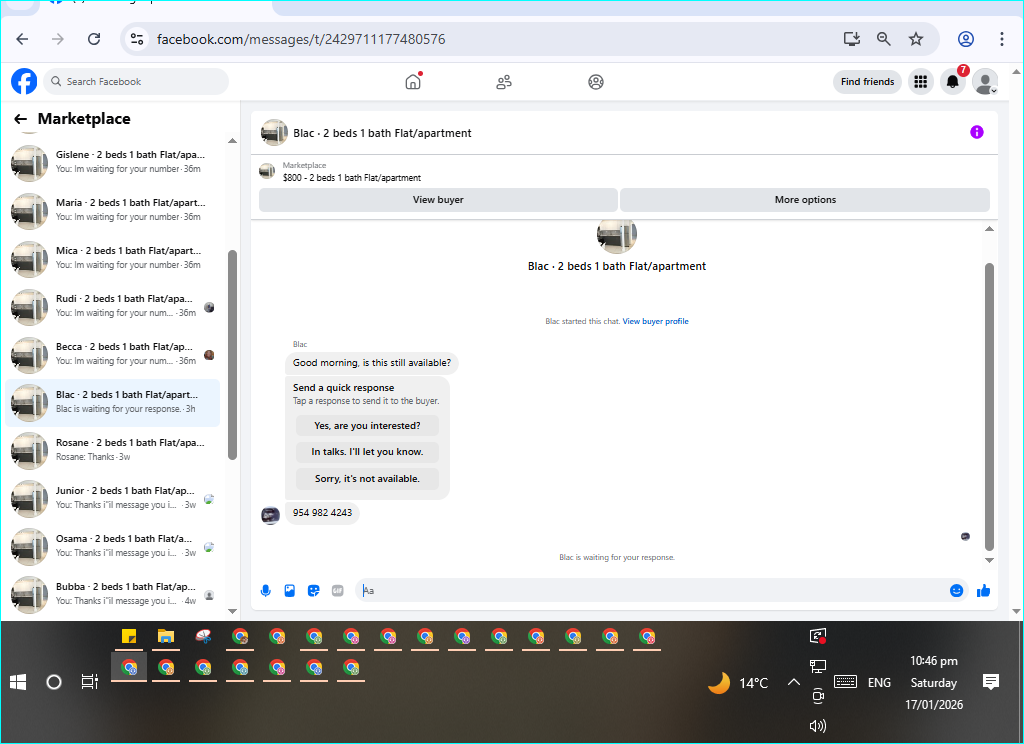This screenshot has height=744, width=1024.
Task: Send a thumbs-up like
Action: click(x=984, y=590)
